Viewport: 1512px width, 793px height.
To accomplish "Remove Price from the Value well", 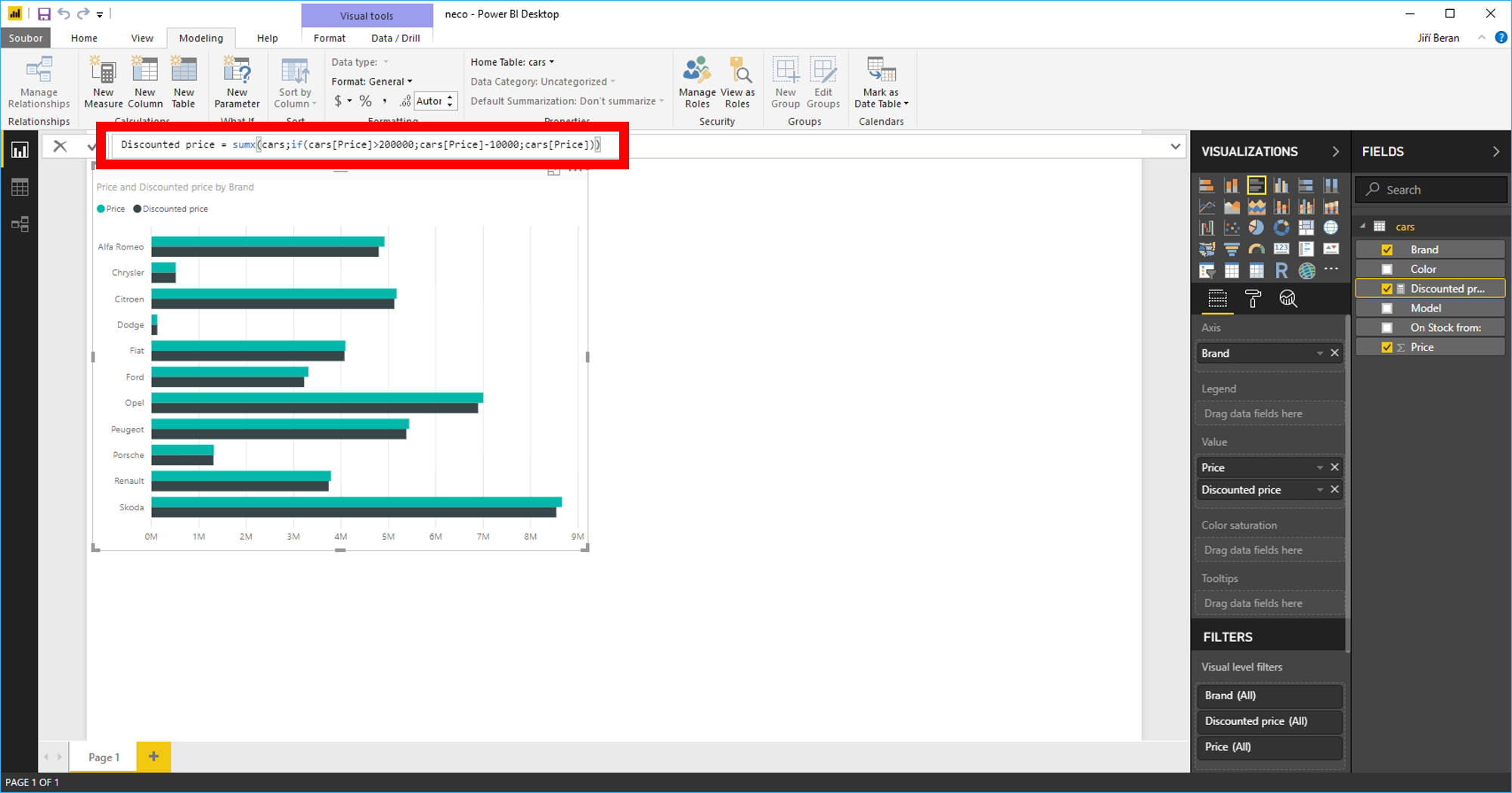I will pyautogui.click(x=1335, y=467).
